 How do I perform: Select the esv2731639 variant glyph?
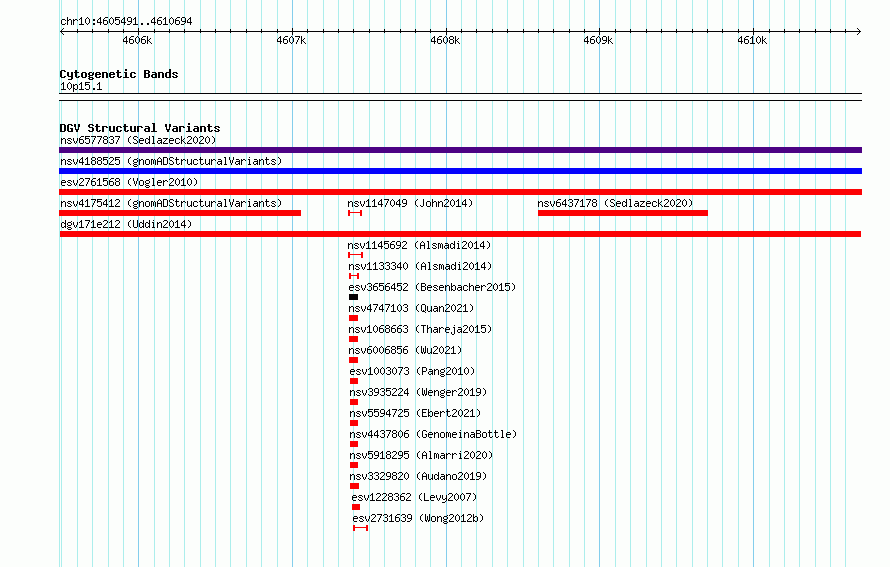click(x=360, y=528)
